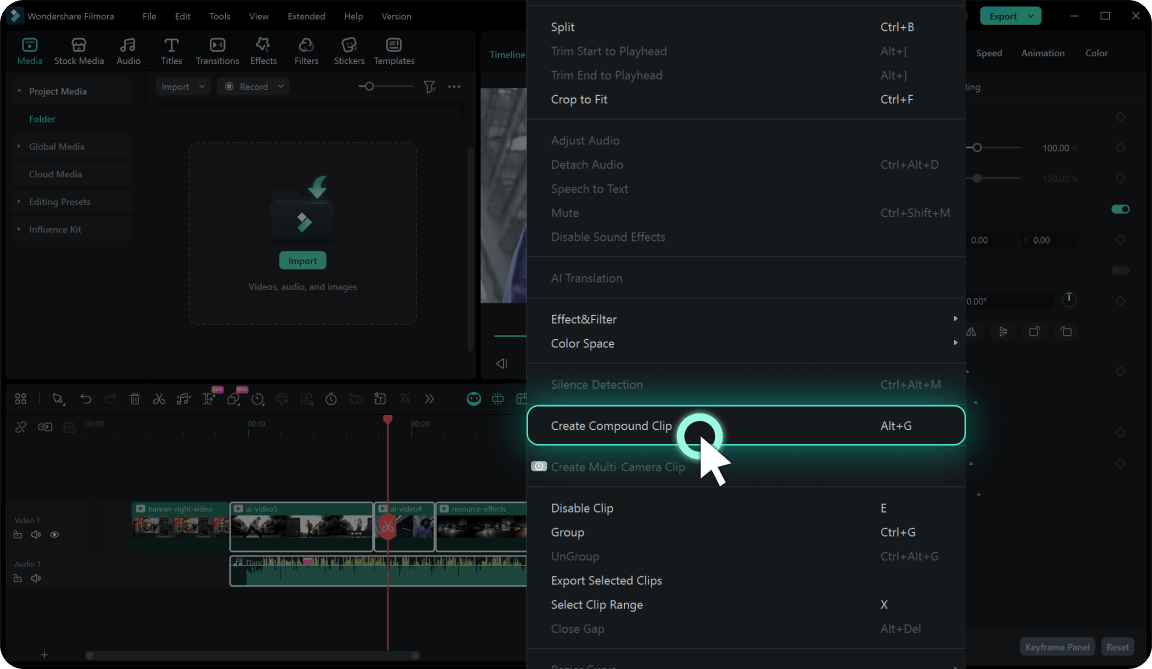
Task: Open the Templates tab
Action: coord(394,51)
